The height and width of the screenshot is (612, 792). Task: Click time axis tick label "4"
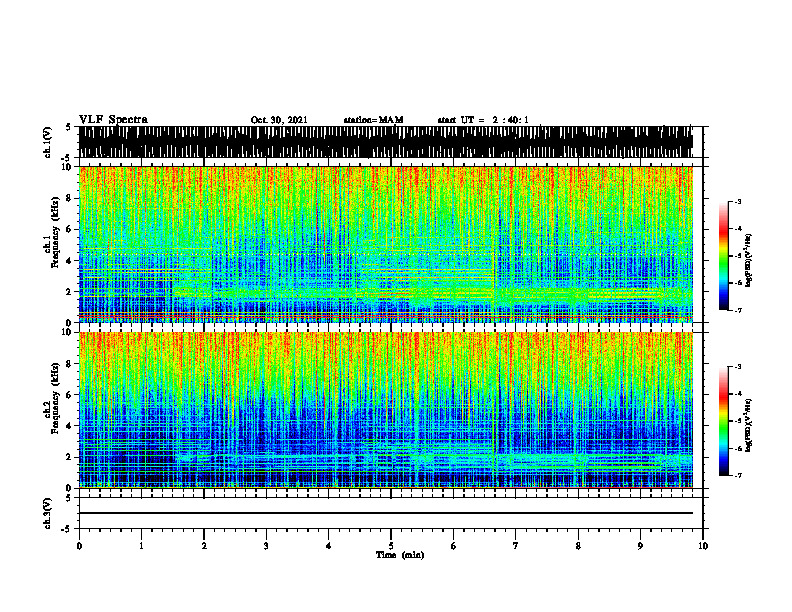(329, 546)
